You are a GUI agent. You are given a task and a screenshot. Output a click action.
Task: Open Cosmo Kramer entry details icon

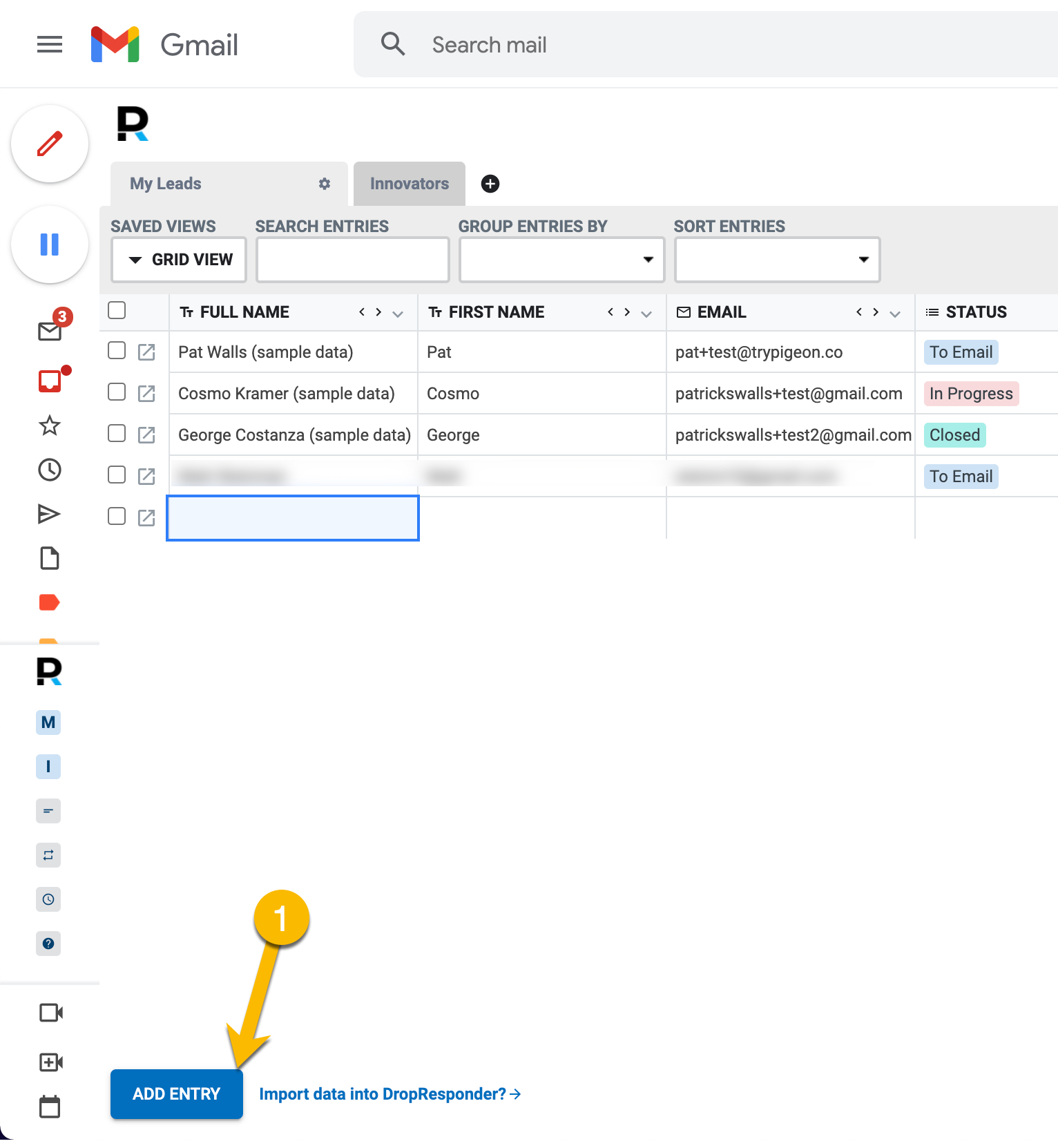click(146, 394)
